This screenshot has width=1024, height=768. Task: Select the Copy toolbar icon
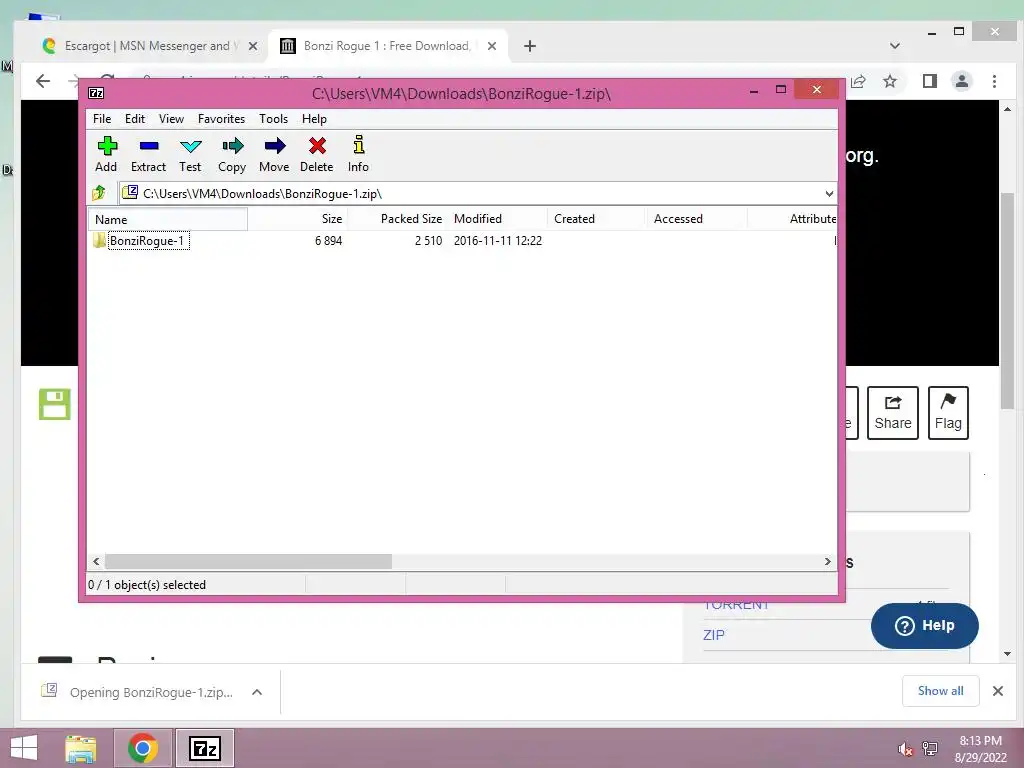232,154
